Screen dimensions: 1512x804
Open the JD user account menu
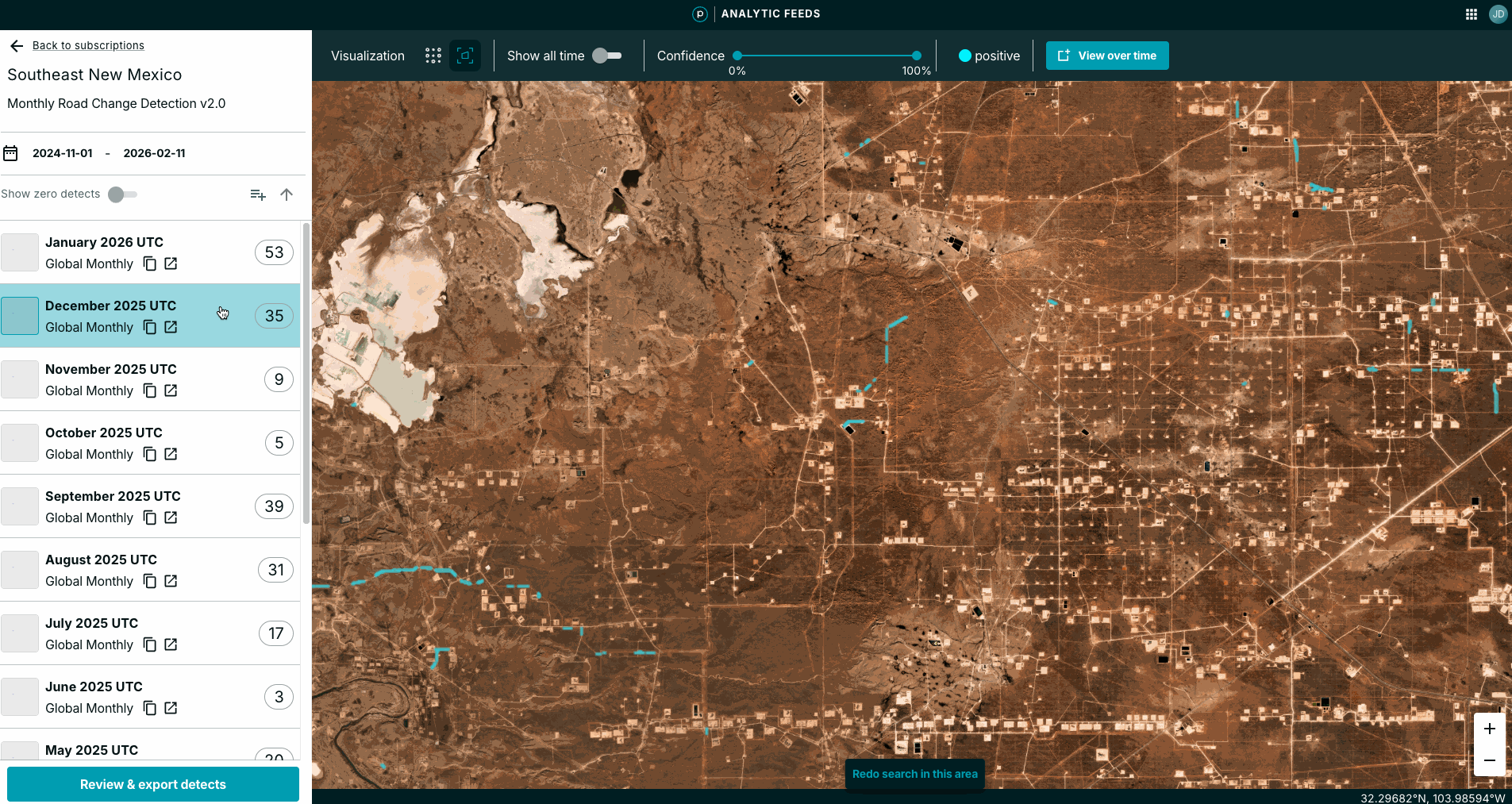1498,14
